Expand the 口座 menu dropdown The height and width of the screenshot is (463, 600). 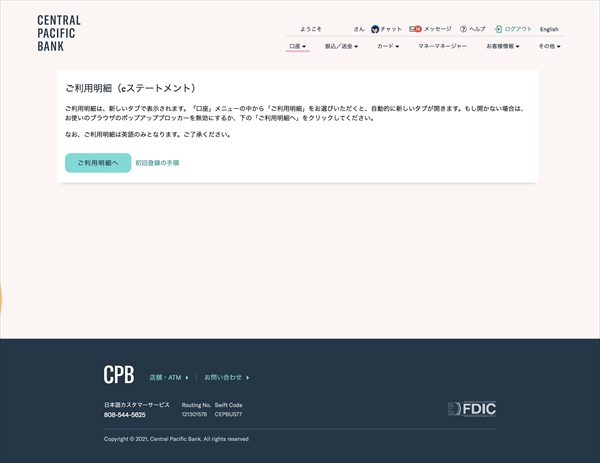pos(297,46)
